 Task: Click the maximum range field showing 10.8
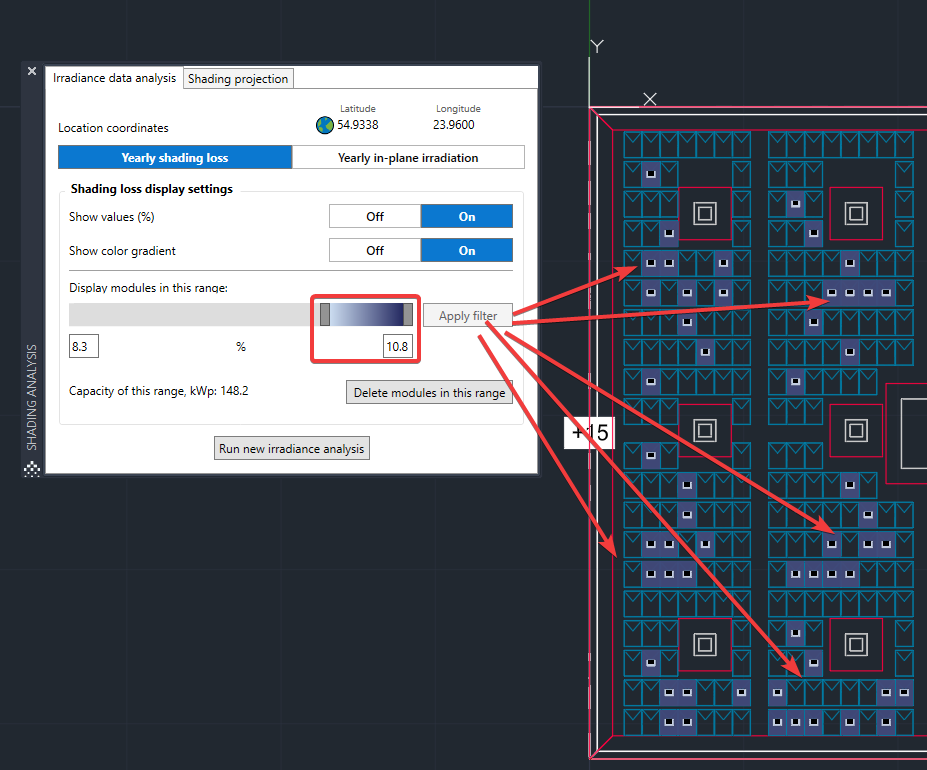(x=397, y=347)
